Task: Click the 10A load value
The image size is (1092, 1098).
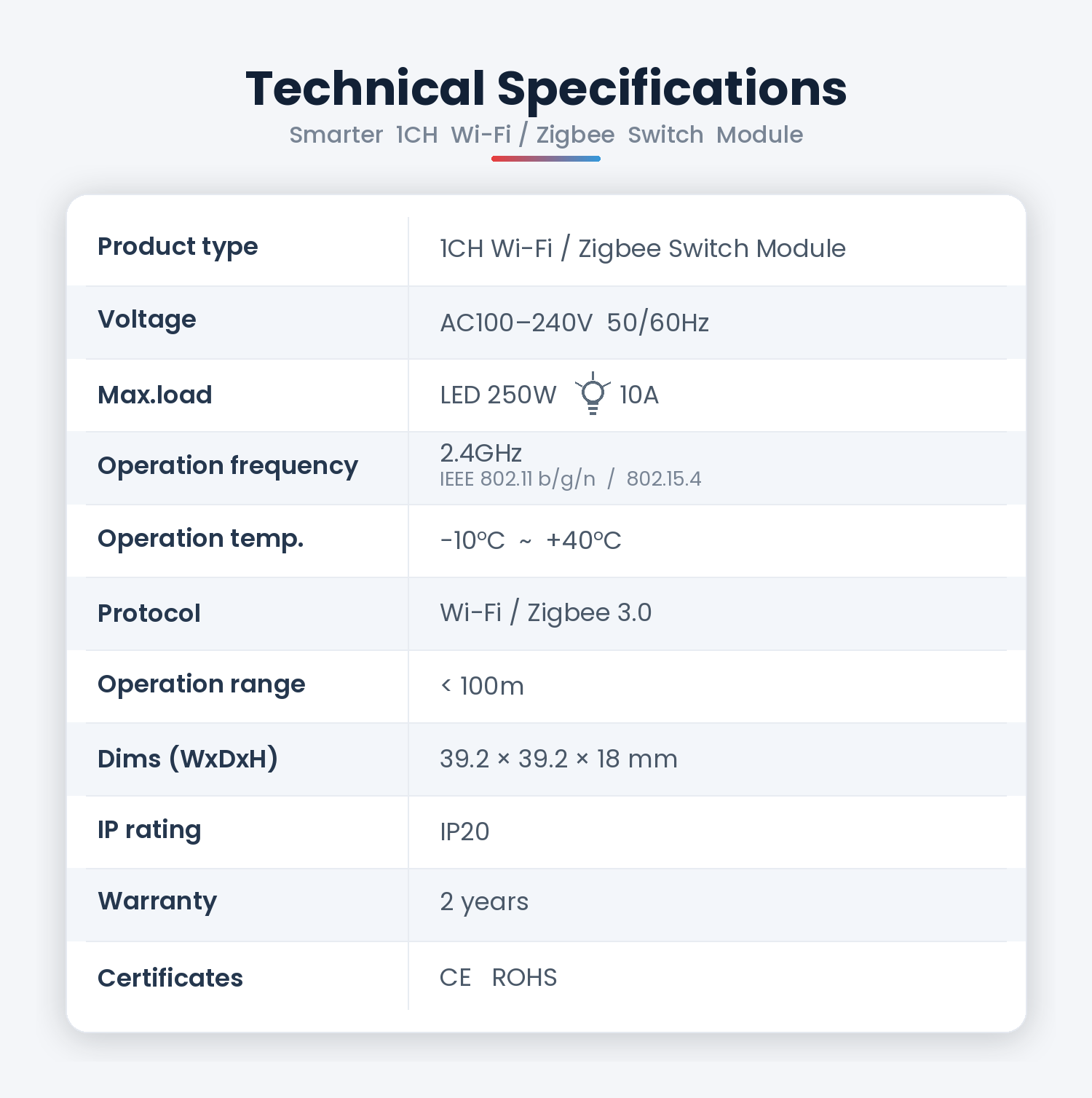Action: point(639,395)
